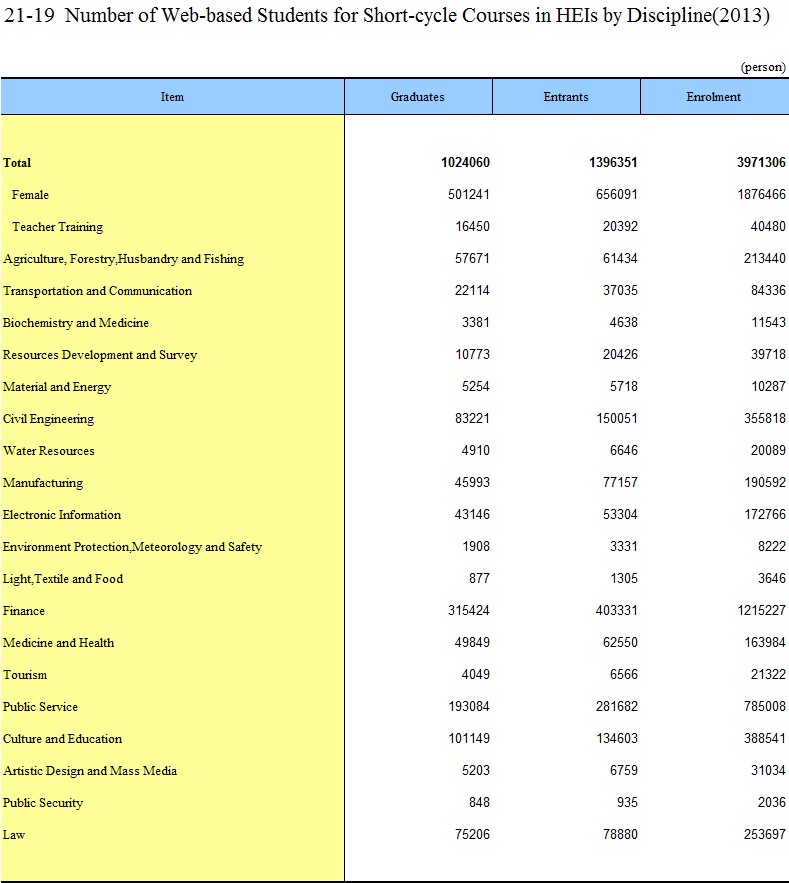Select Light, Textile and Food enrolment 3646

point(772,579)
